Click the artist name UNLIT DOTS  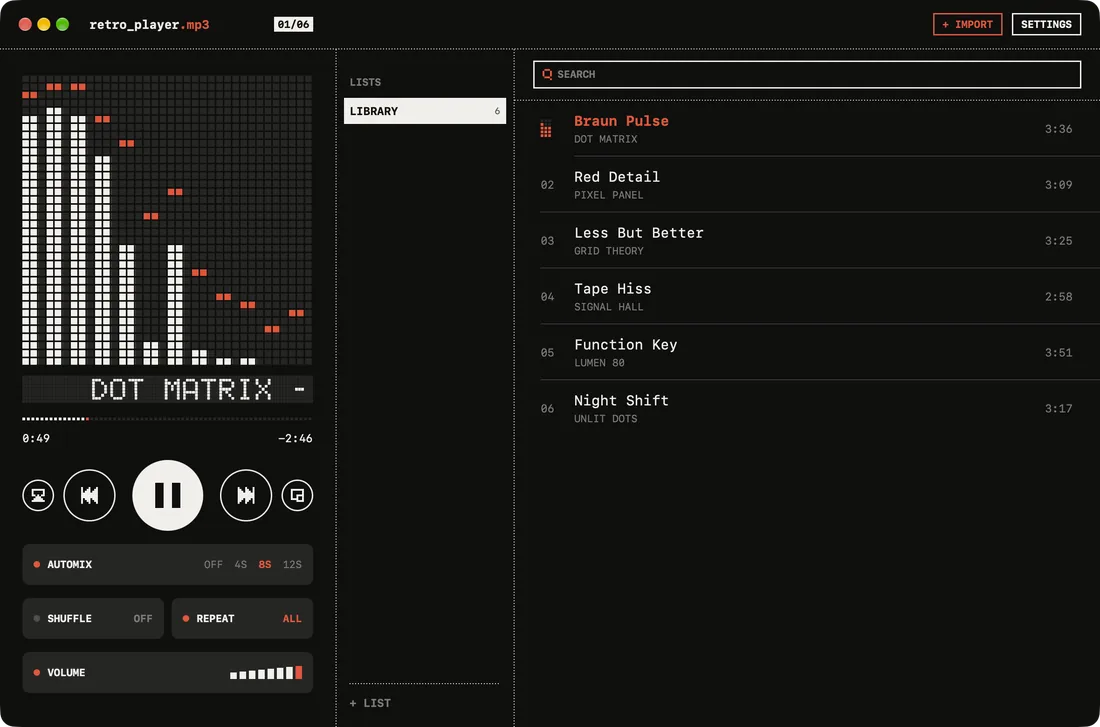point(605,419)
